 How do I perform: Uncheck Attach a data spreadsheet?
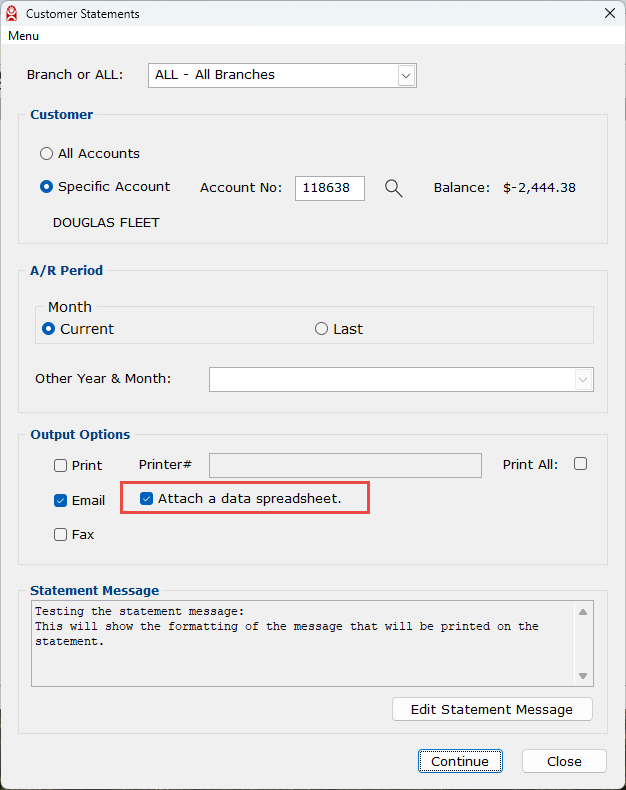pos(147,498)
